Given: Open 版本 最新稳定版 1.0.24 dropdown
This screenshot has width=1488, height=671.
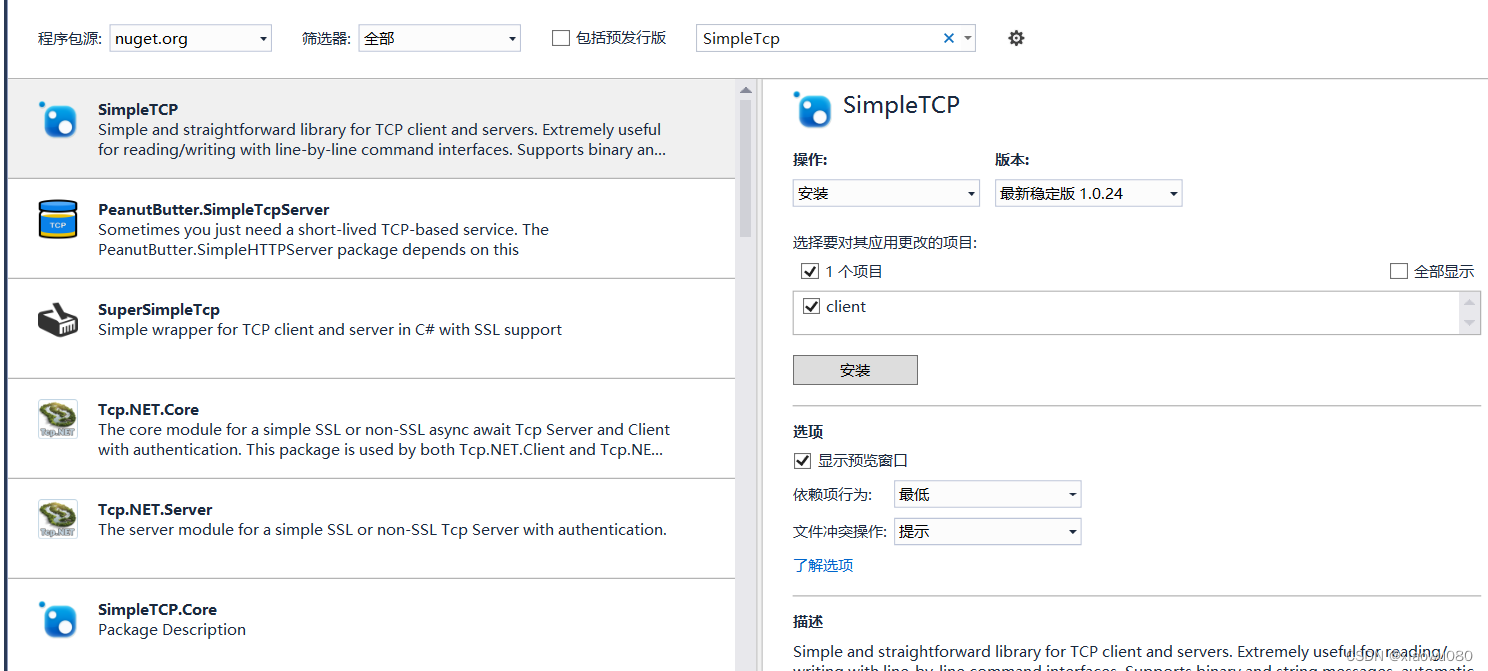Looking at the screenshot, I should [1089, 193].
